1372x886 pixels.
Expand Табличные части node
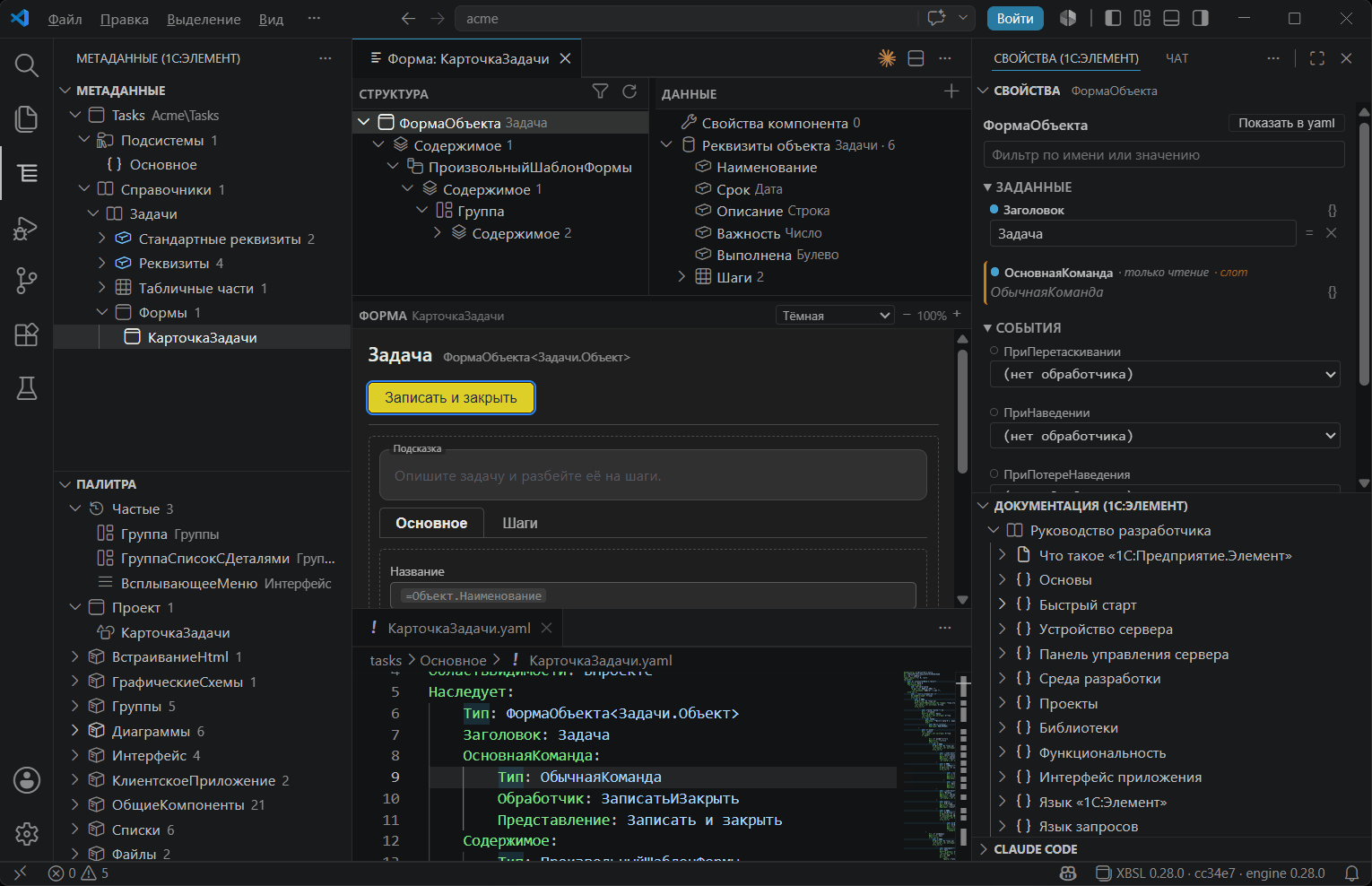(101, 288)
